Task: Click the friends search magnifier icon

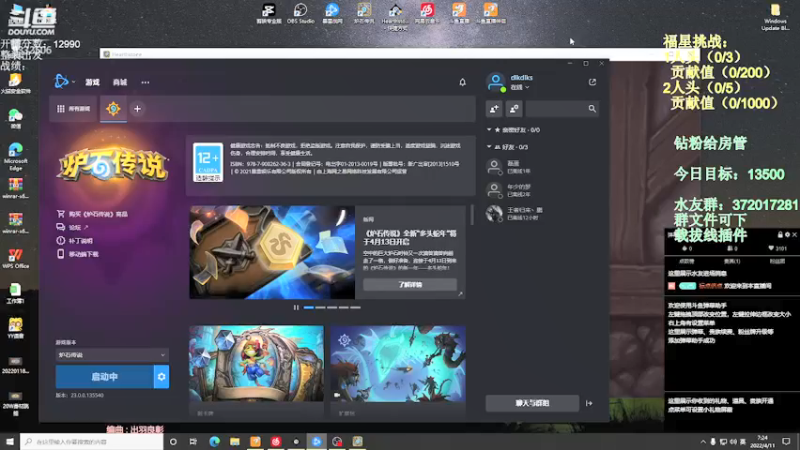Action: tap(592, 109)
